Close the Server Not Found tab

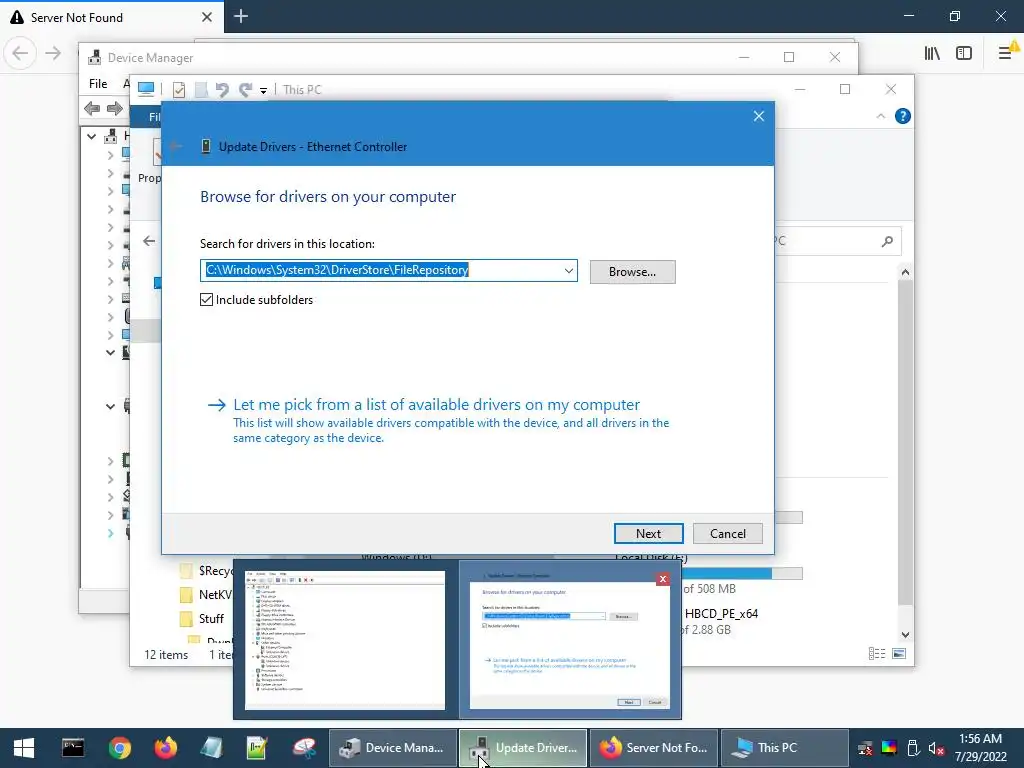206,17
